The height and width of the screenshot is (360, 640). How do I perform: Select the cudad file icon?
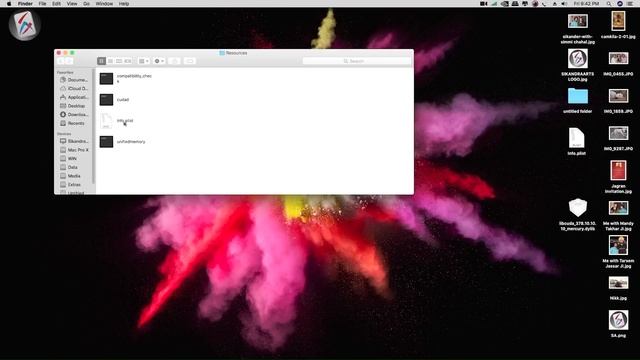[106, 100]
